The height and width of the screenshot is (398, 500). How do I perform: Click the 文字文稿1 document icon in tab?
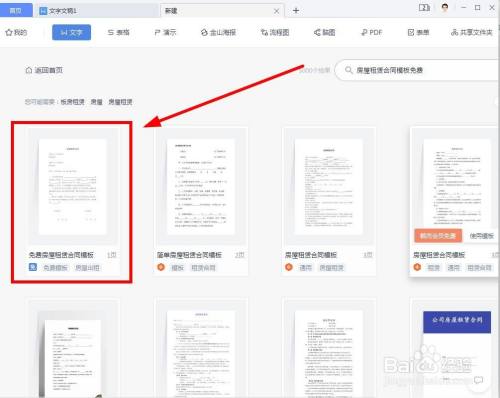(x=43, y=11)
